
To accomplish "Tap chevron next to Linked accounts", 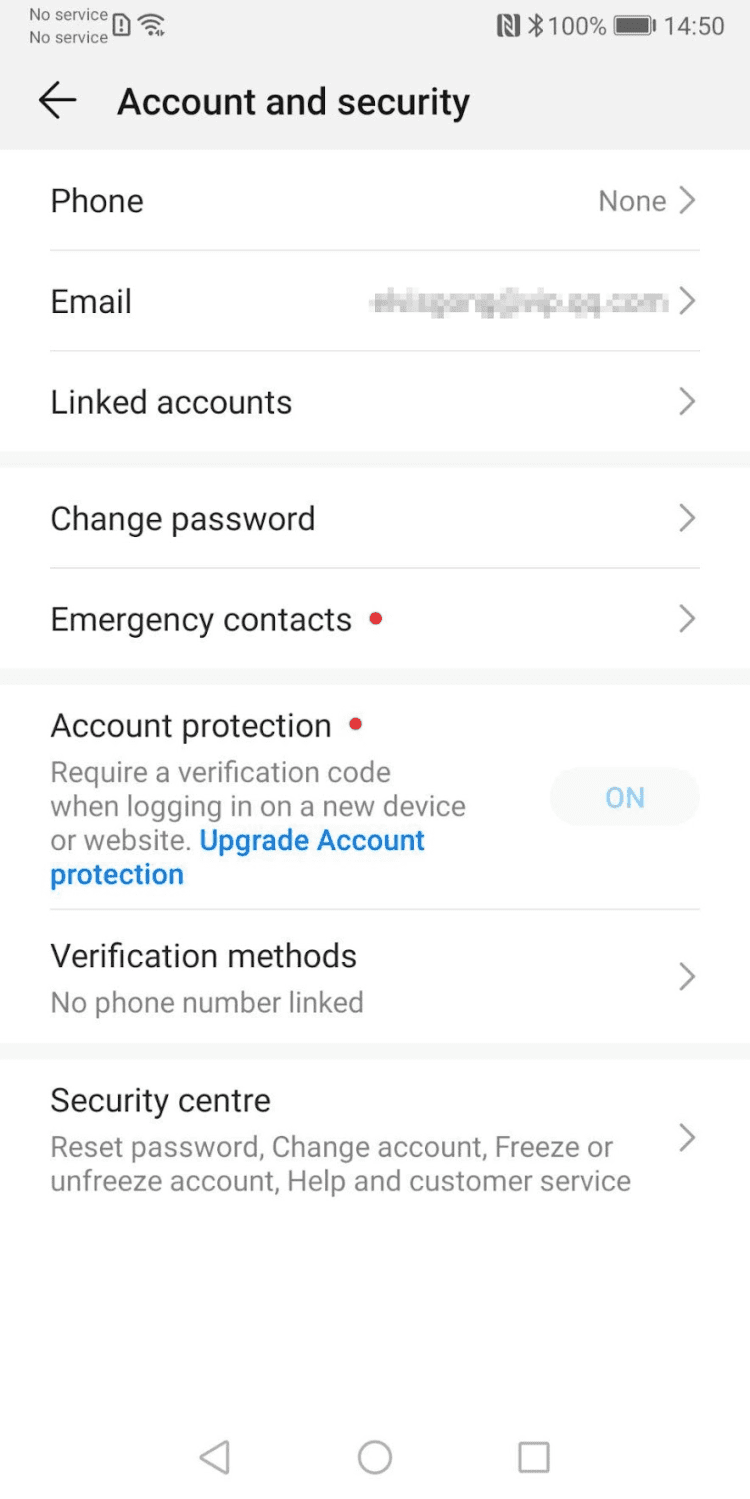I will [x=687, y=402].
